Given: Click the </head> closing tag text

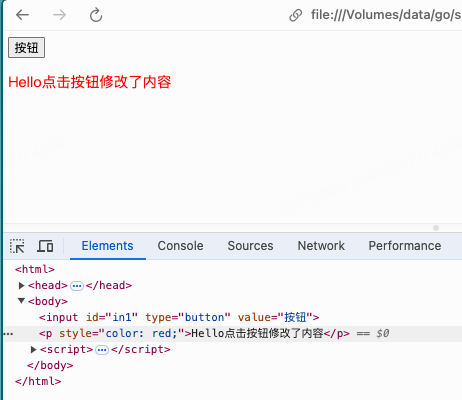Looking at the screenshot, I should tap(109, 285).
